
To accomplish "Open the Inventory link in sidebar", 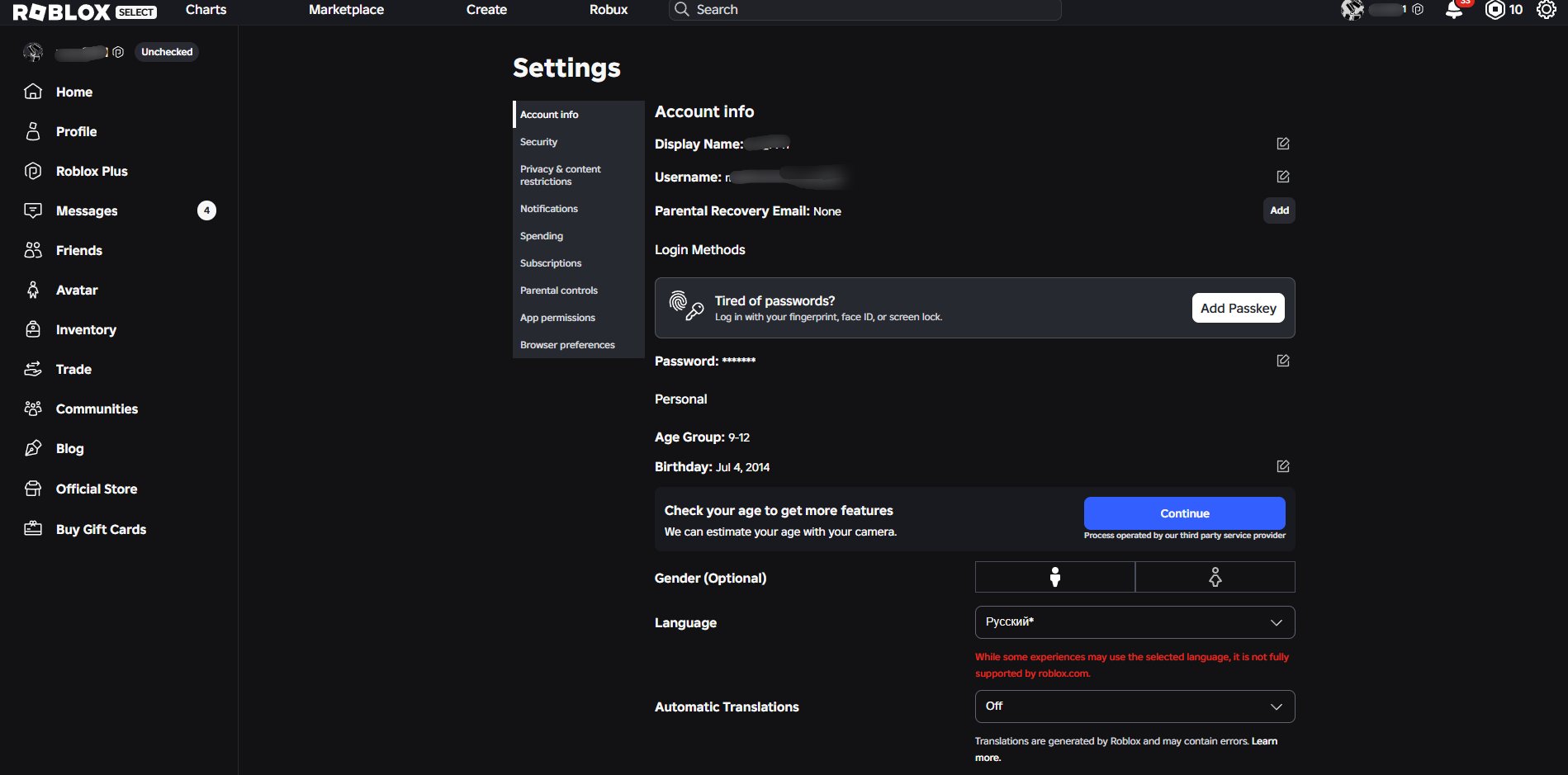I will click(x=86, y=329).
